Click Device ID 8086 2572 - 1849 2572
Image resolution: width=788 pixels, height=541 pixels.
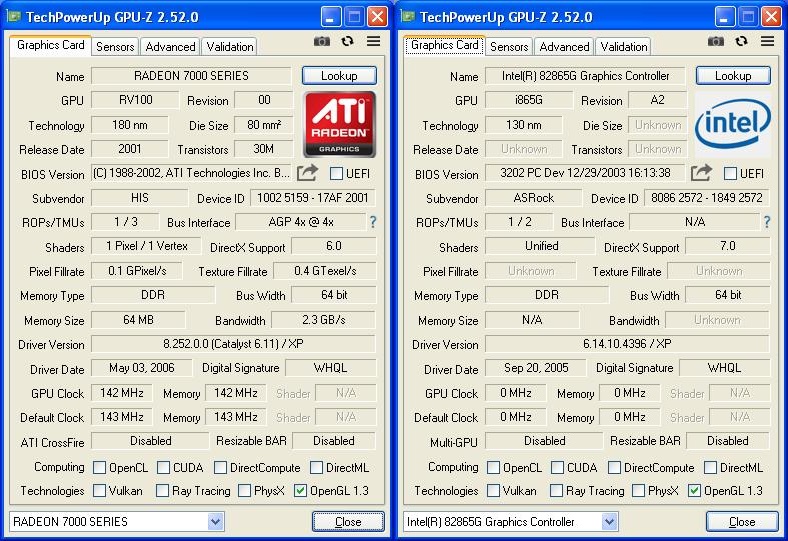tap(707, 198)
